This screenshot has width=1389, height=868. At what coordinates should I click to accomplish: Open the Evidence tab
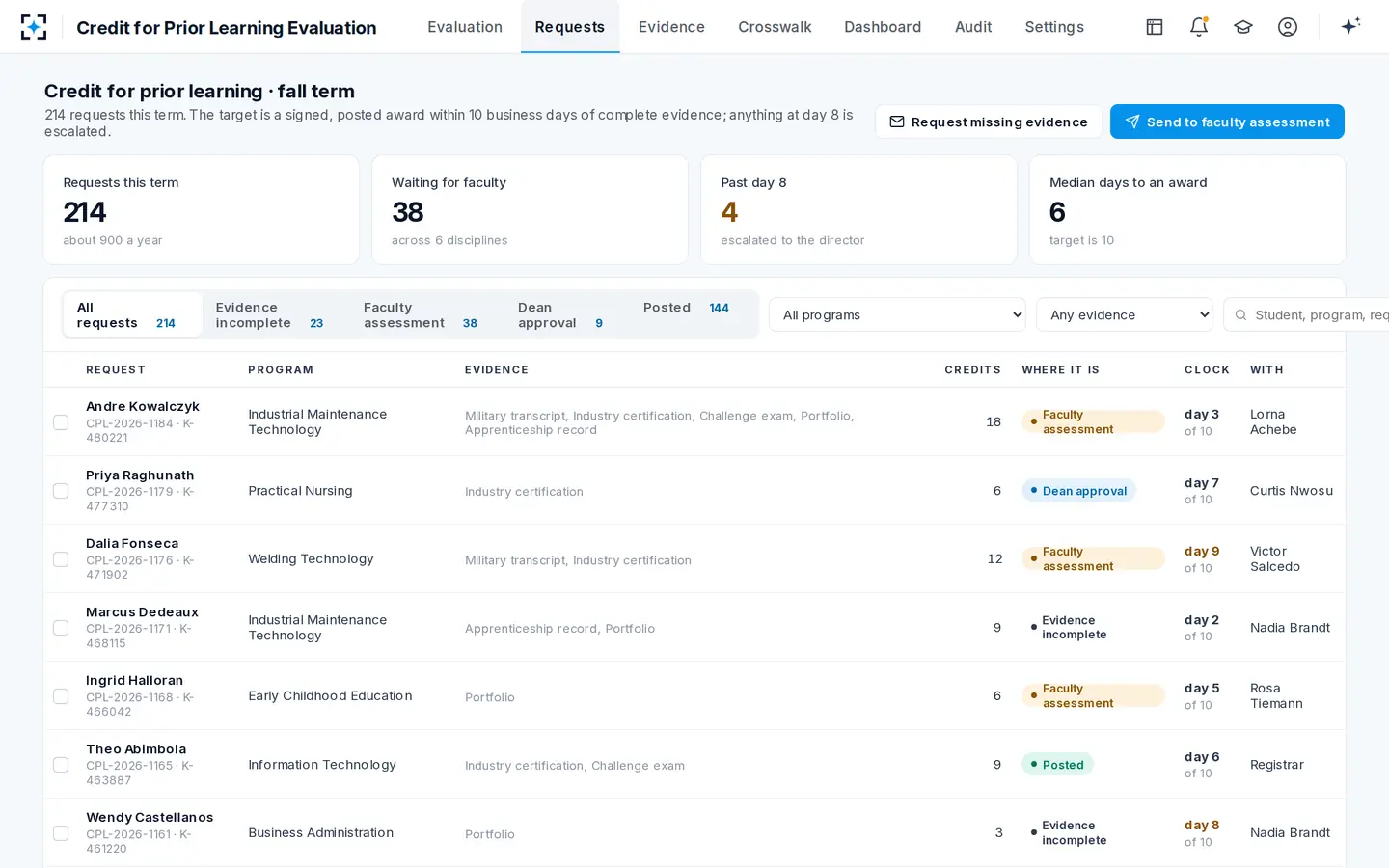671,27
